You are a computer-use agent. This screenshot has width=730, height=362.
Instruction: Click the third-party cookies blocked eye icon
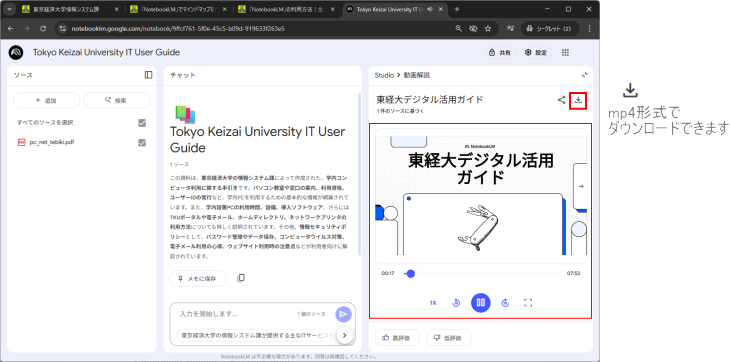coord(473,28)
